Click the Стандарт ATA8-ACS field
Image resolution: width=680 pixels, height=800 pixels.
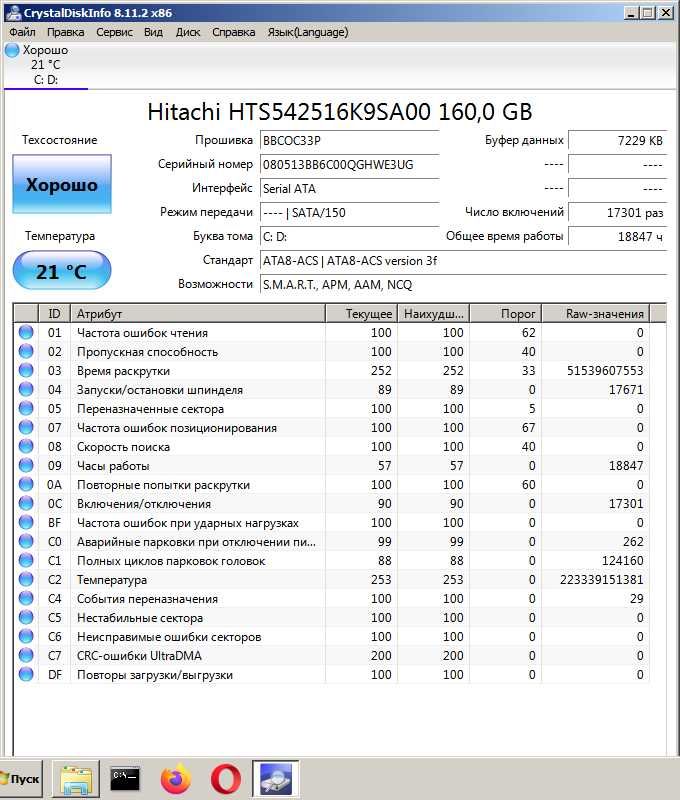point(463,260)
